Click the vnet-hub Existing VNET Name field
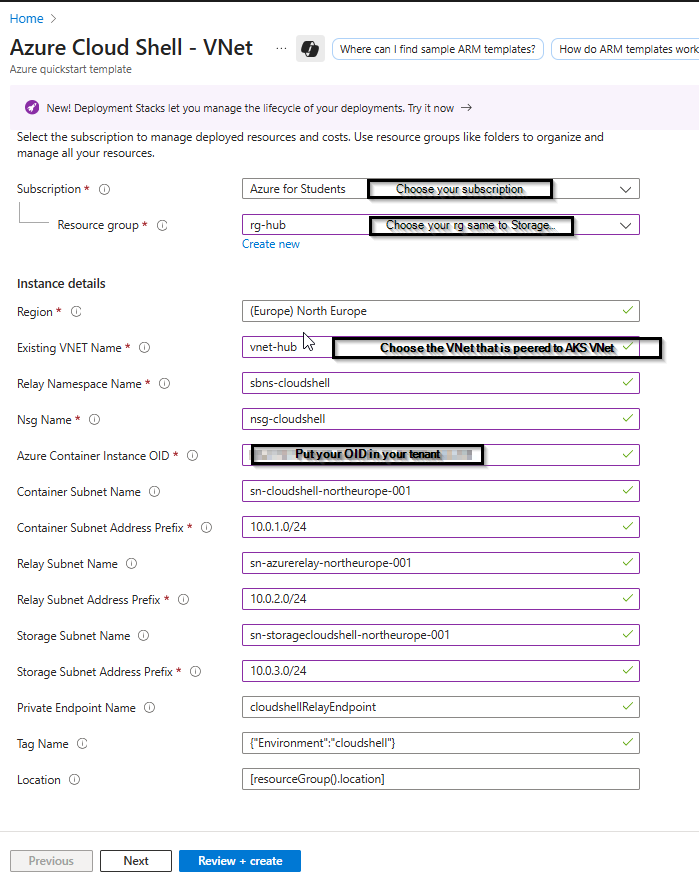This screenshot has height=887, width=699. 441,347
